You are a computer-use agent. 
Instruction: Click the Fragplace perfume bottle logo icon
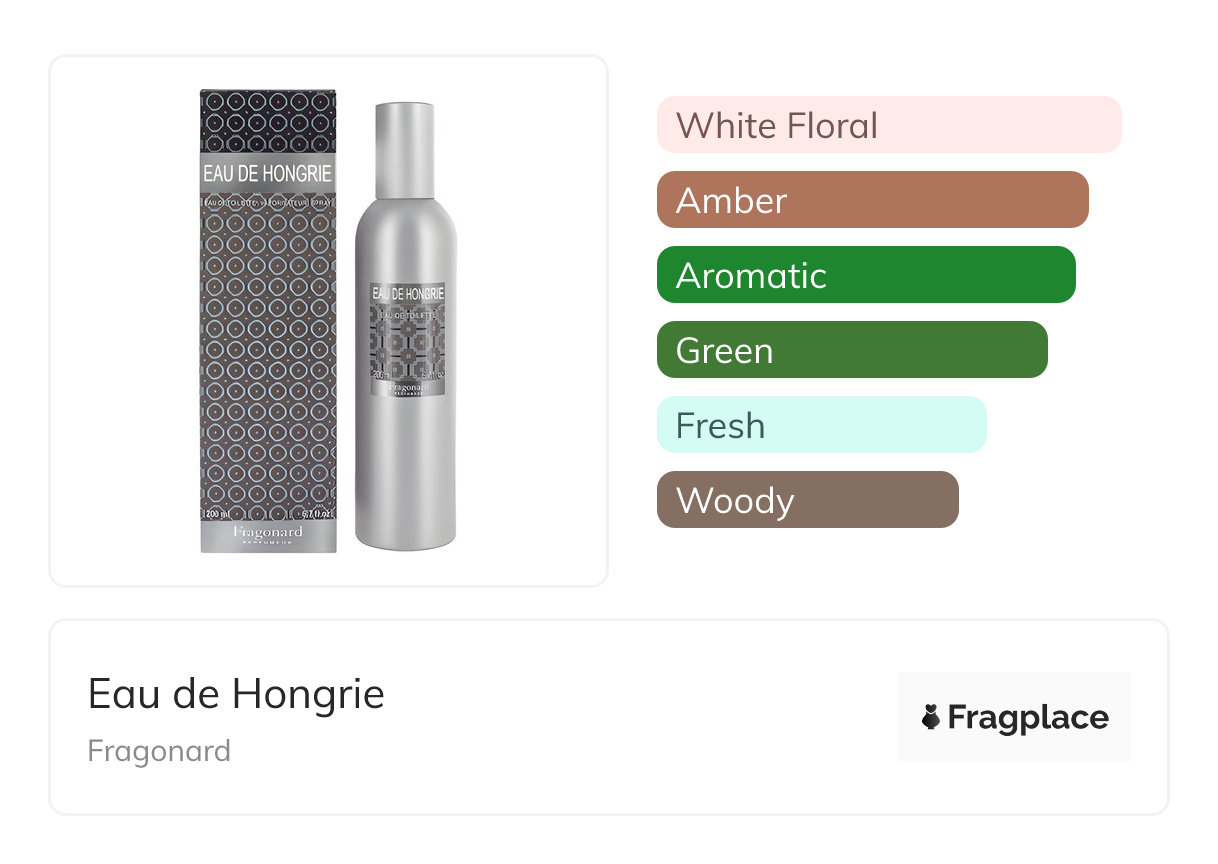pyautogui.click(x=931, y=717)
